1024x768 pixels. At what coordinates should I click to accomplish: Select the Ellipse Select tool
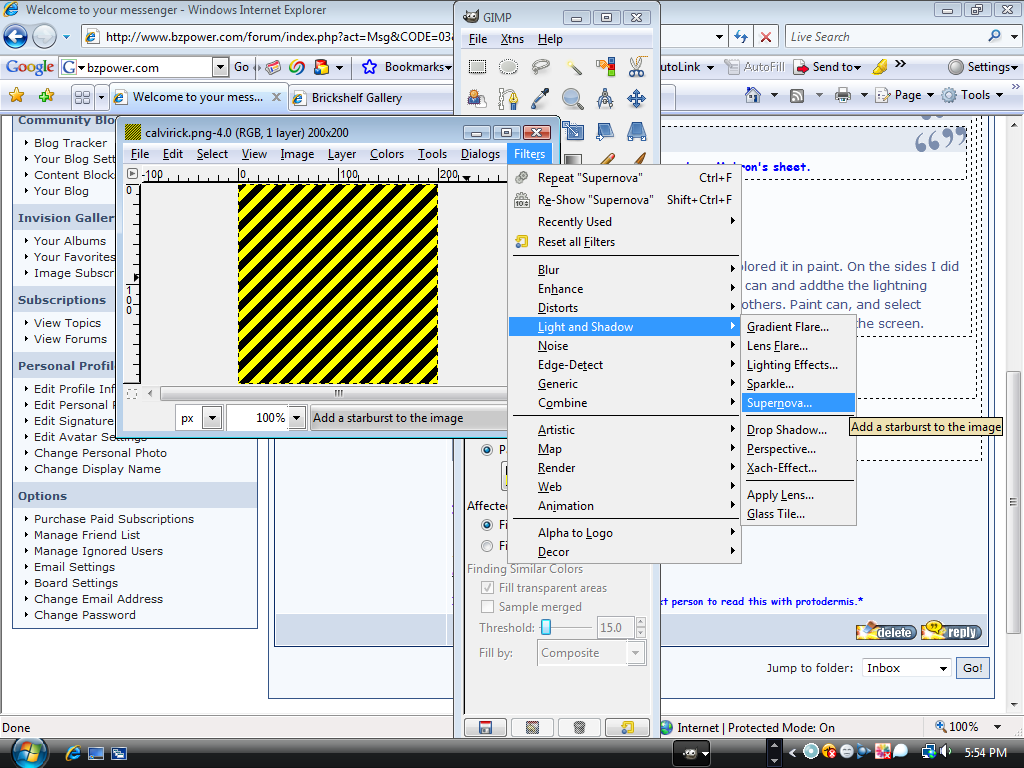[509, 67]
